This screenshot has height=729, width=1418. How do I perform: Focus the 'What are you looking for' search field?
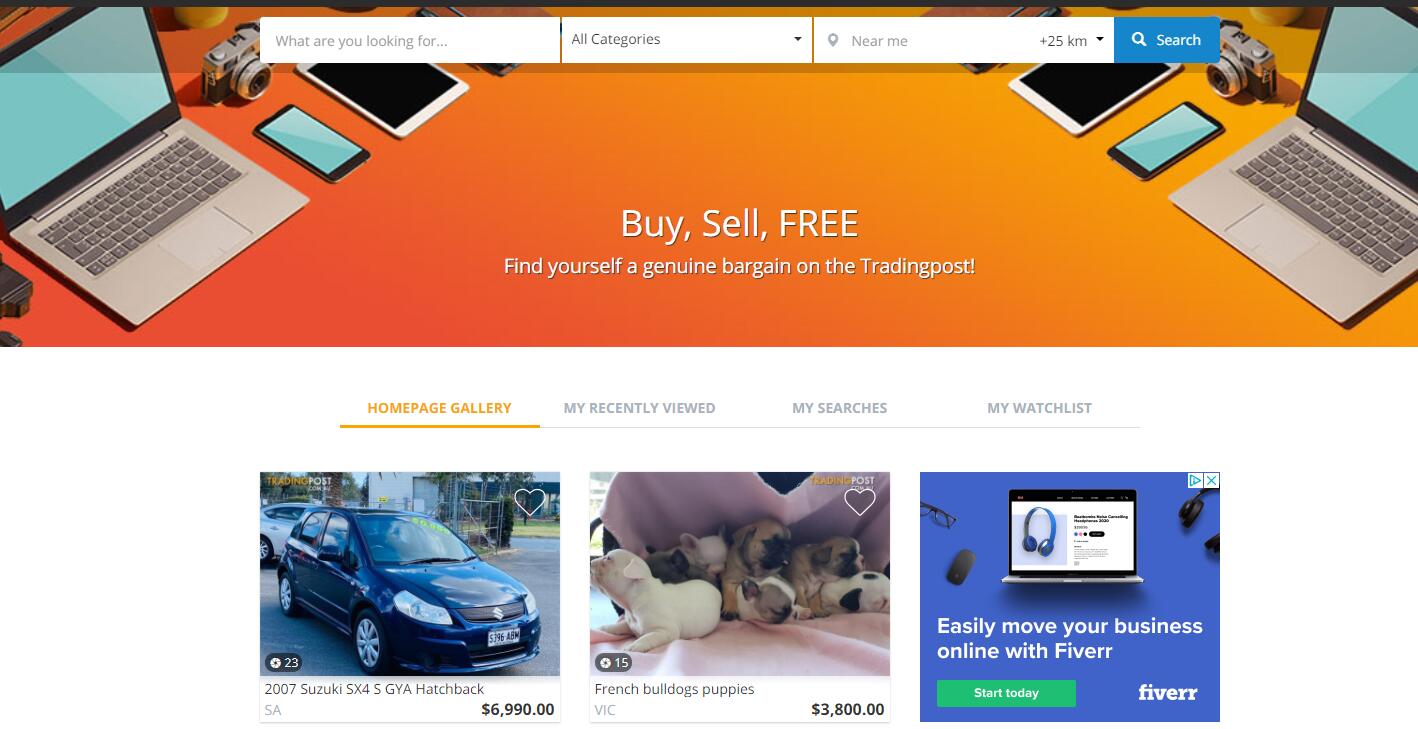[410, 40]
